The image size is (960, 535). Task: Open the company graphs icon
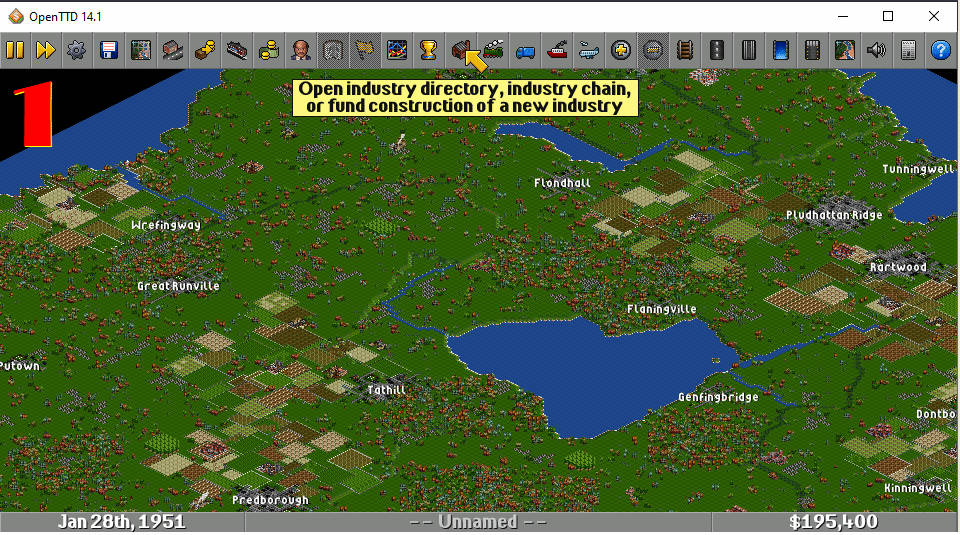click(396, 50)
